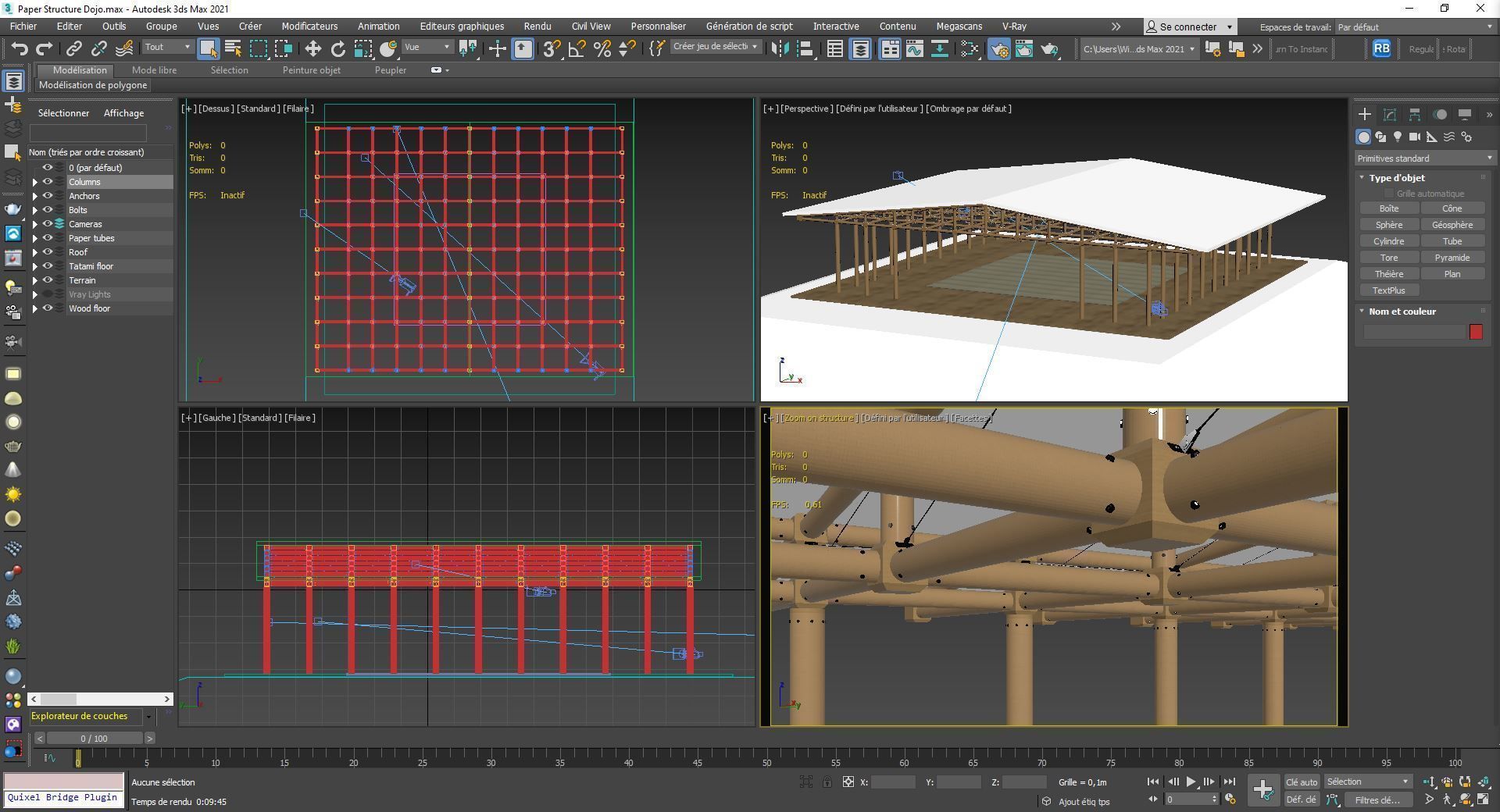
Task: Click the Théière primitive button
Action: click(1389, 274)
